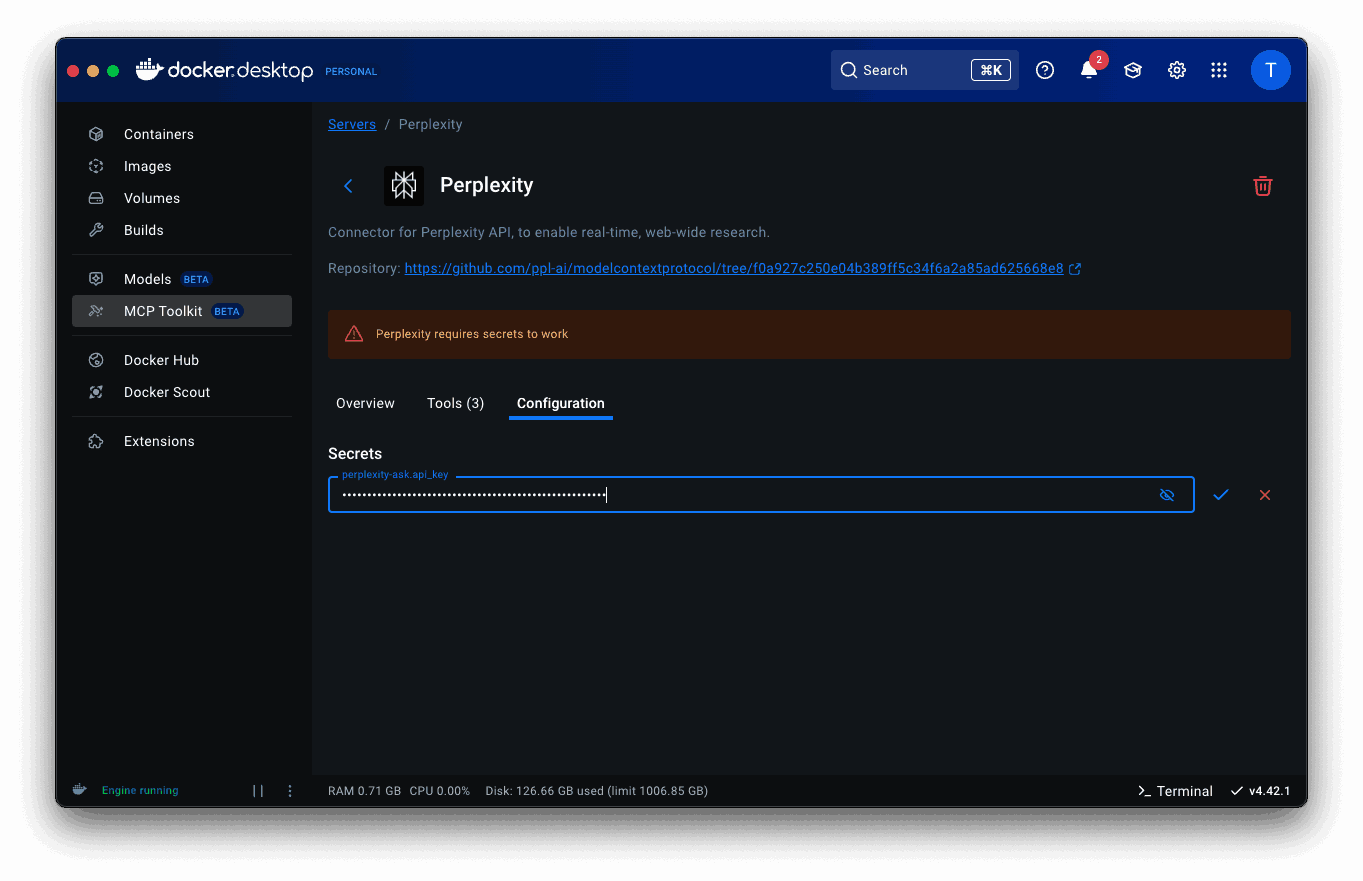Open the three-dot engine options menu
The image size is (1363, 881).
point(289,790)
